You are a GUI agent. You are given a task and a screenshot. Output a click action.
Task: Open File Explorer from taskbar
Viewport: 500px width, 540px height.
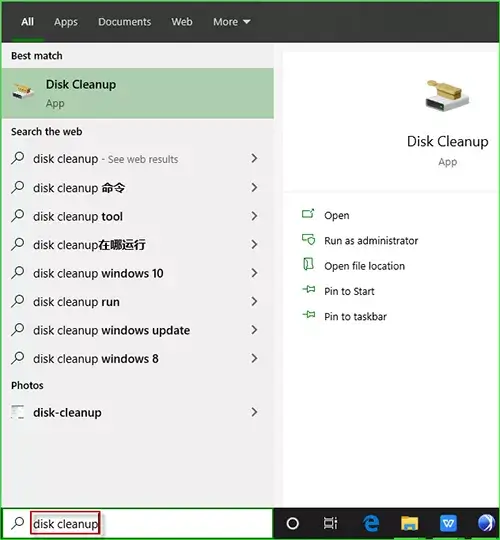coord(409,523)
